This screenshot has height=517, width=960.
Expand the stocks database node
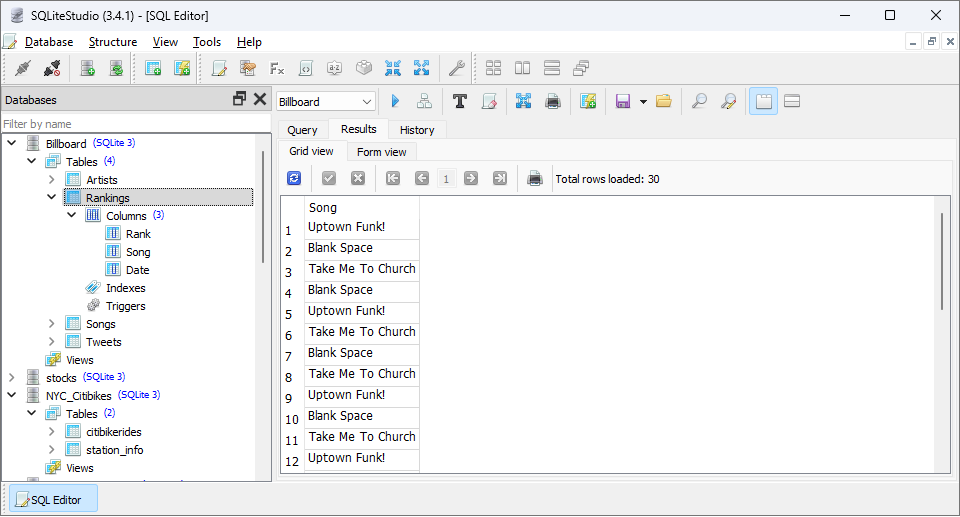tap(12, 377)
